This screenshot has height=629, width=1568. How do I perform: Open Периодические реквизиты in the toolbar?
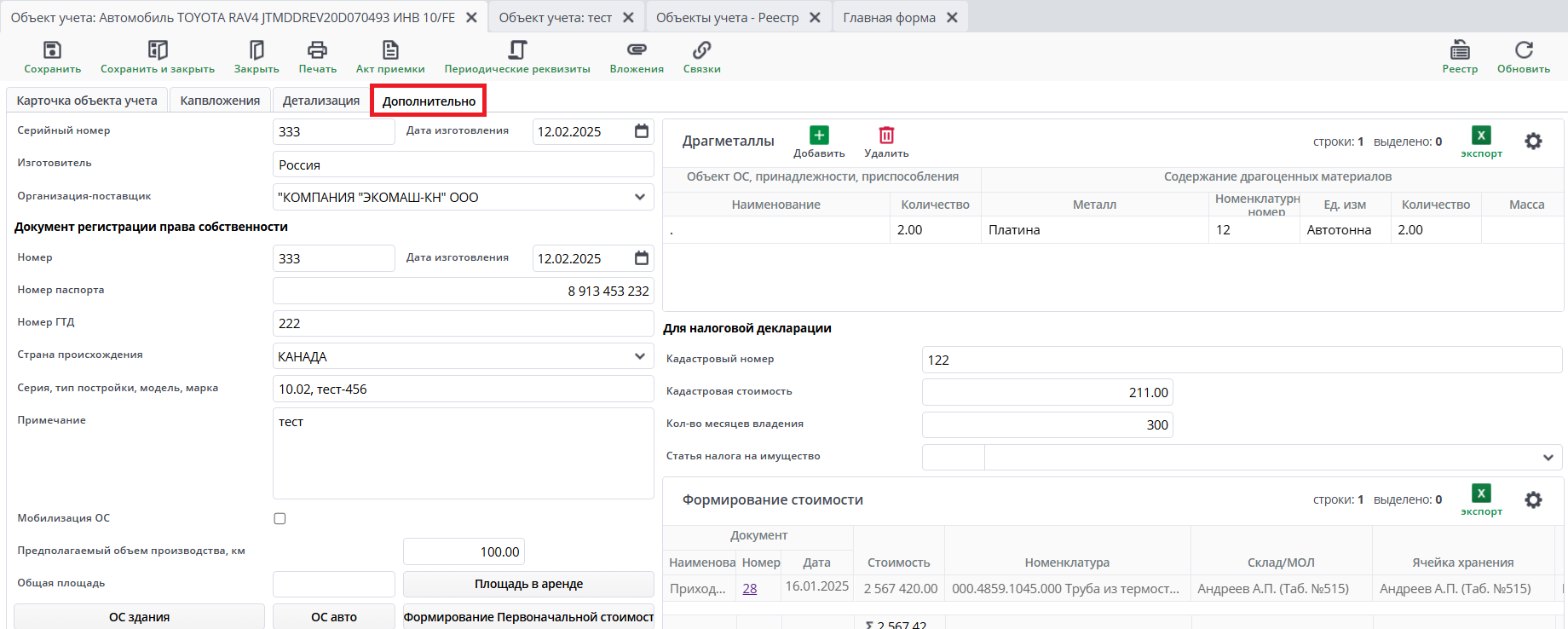point(517,50)
